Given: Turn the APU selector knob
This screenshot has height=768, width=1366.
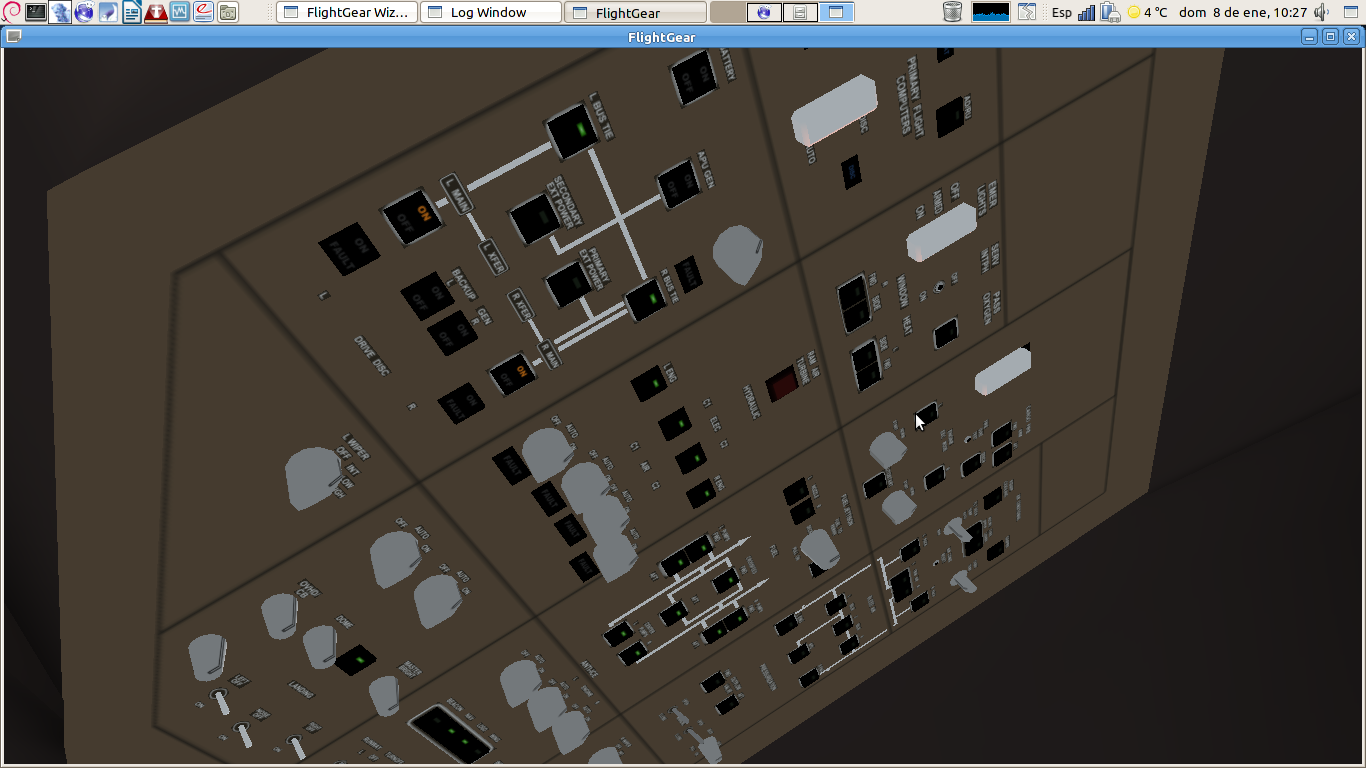Looking at the screenshot, I should (x=737, y=255).
